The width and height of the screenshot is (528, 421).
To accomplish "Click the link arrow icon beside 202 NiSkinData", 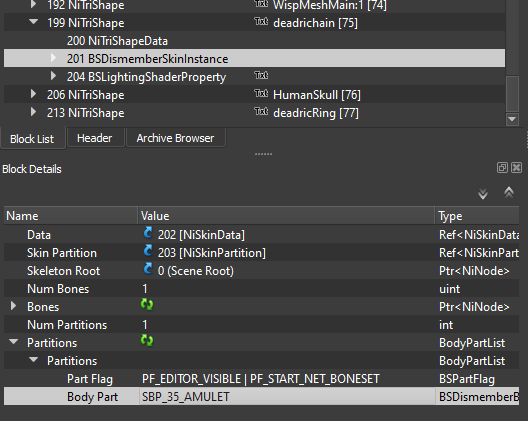I will click(148, 233).
